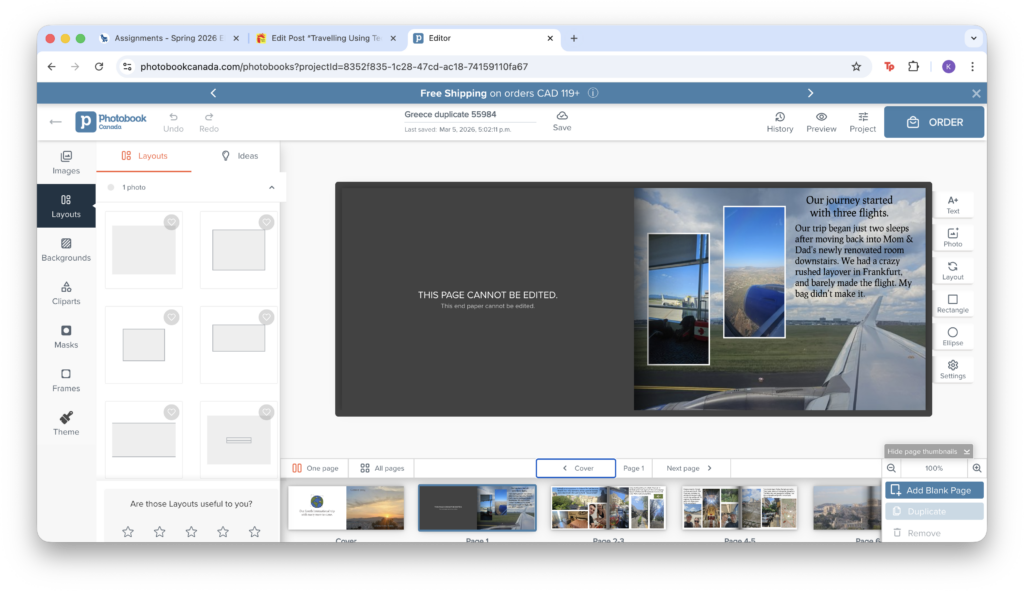Open the Images panel in sidebar
Screen dimensions: 1024x591
(66, 162)
